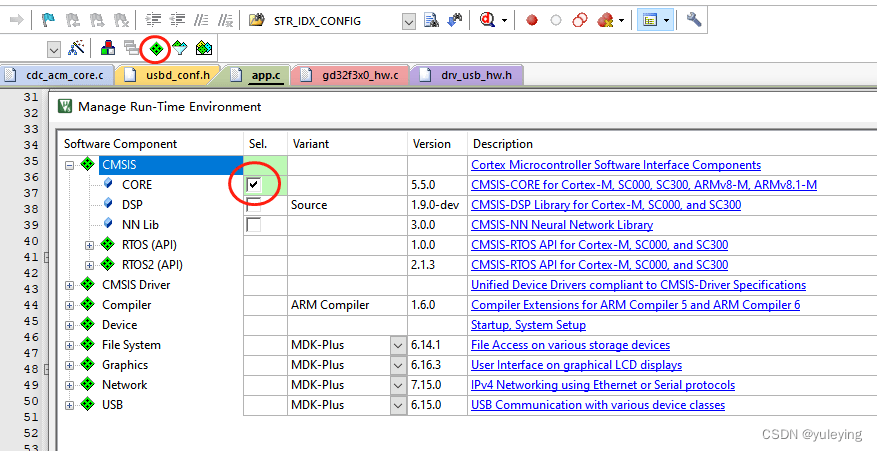Open Options for Target magic wand
This screenshot has width=877, height=451.
(x=76, y=48)
